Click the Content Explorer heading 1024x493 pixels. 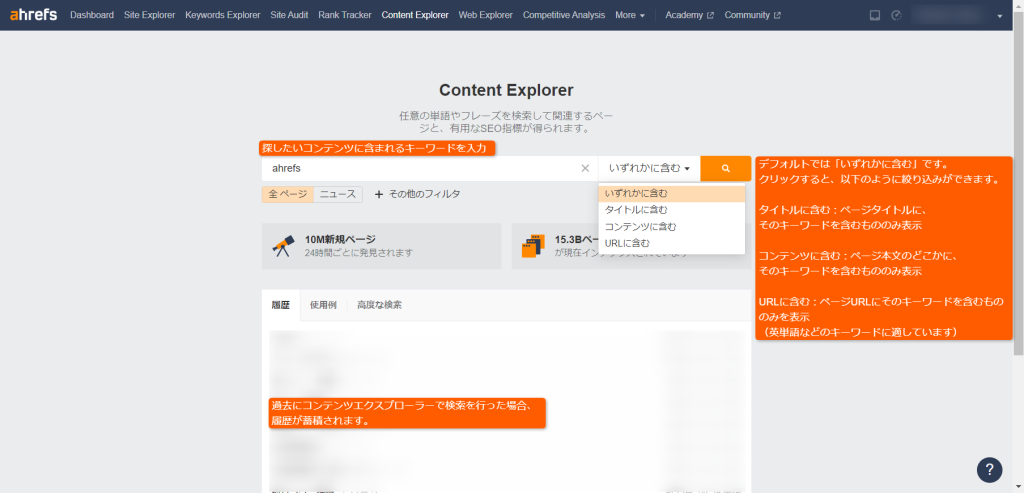coord(506,90)
